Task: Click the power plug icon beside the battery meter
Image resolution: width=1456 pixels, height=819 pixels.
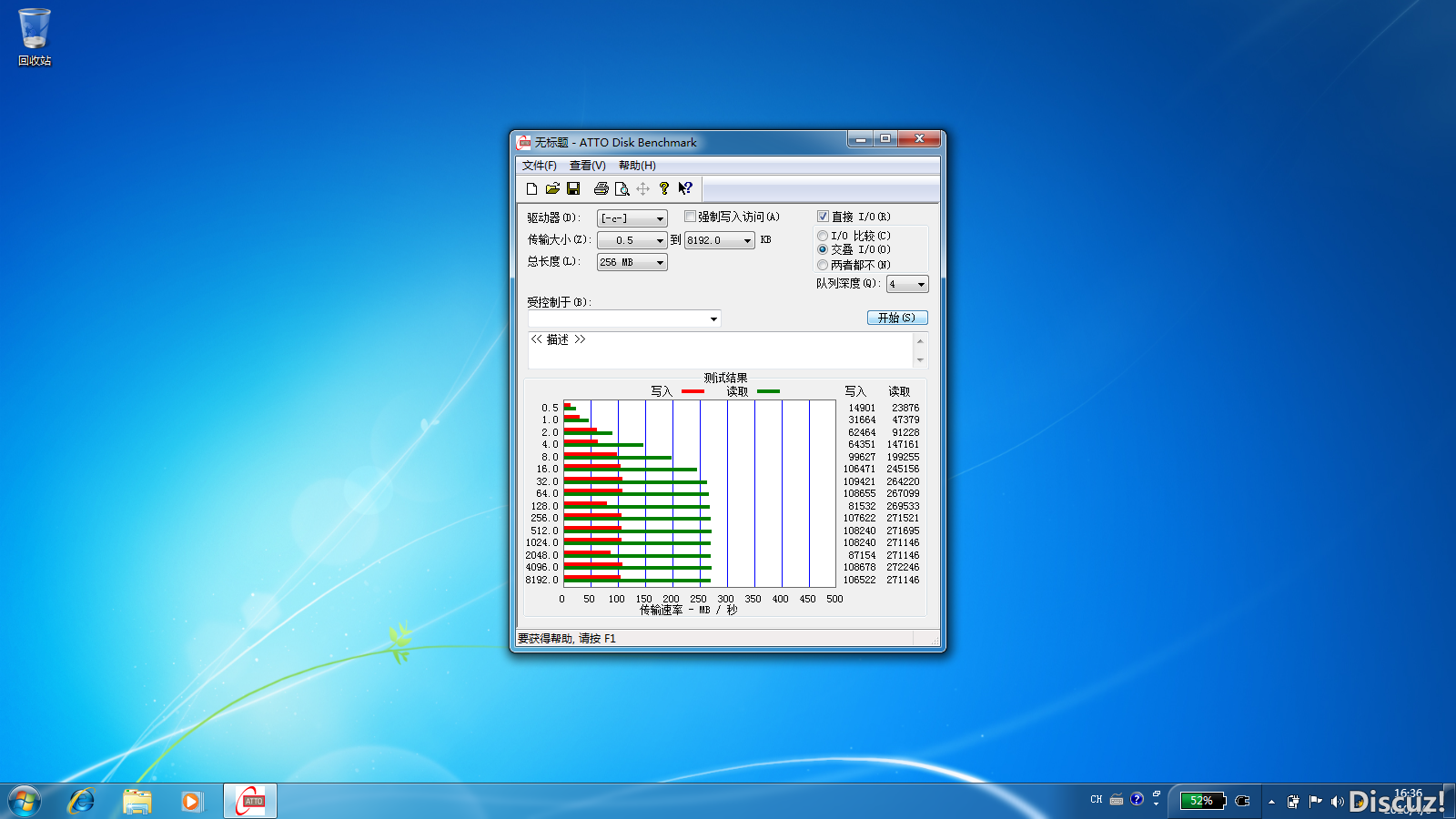Action: [x=1243, y=801]
